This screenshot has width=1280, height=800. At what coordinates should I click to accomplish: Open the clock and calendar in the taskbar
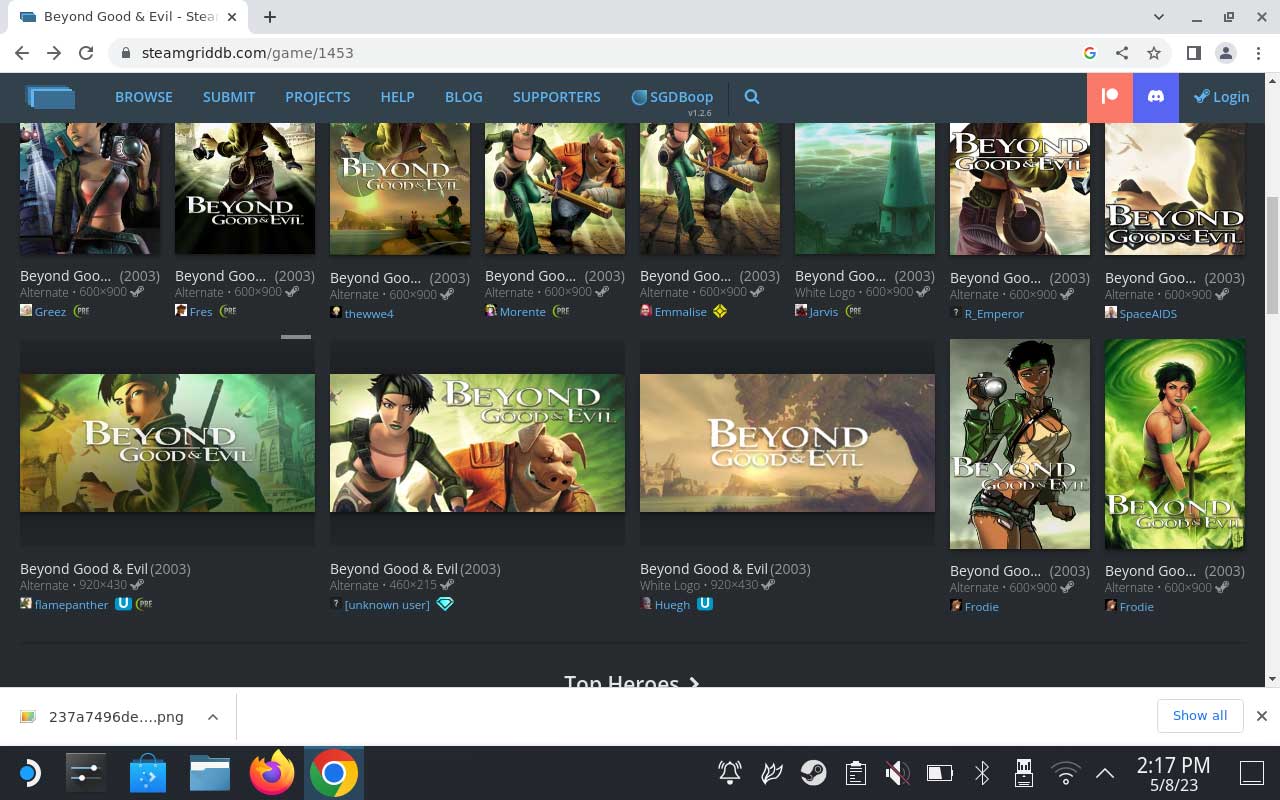coord(1173,773)
